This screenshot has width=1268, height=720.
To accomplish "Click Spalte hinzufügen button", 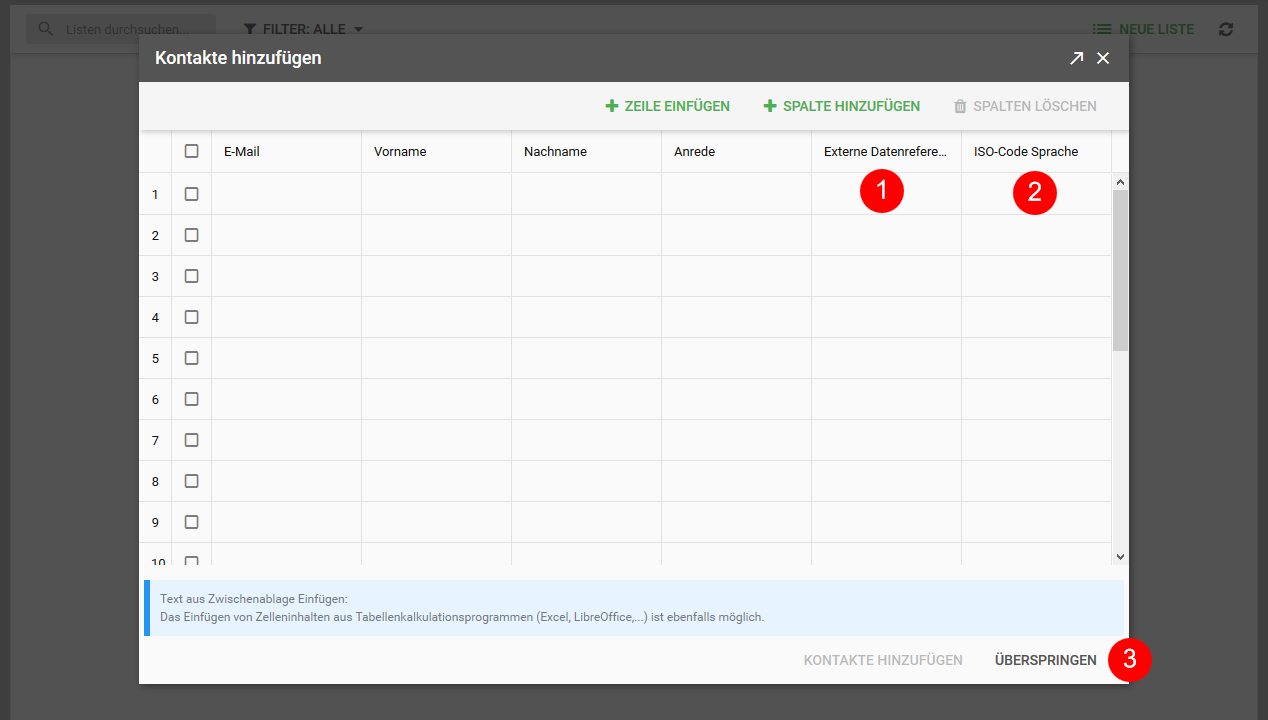I will (x=842, y=106).
